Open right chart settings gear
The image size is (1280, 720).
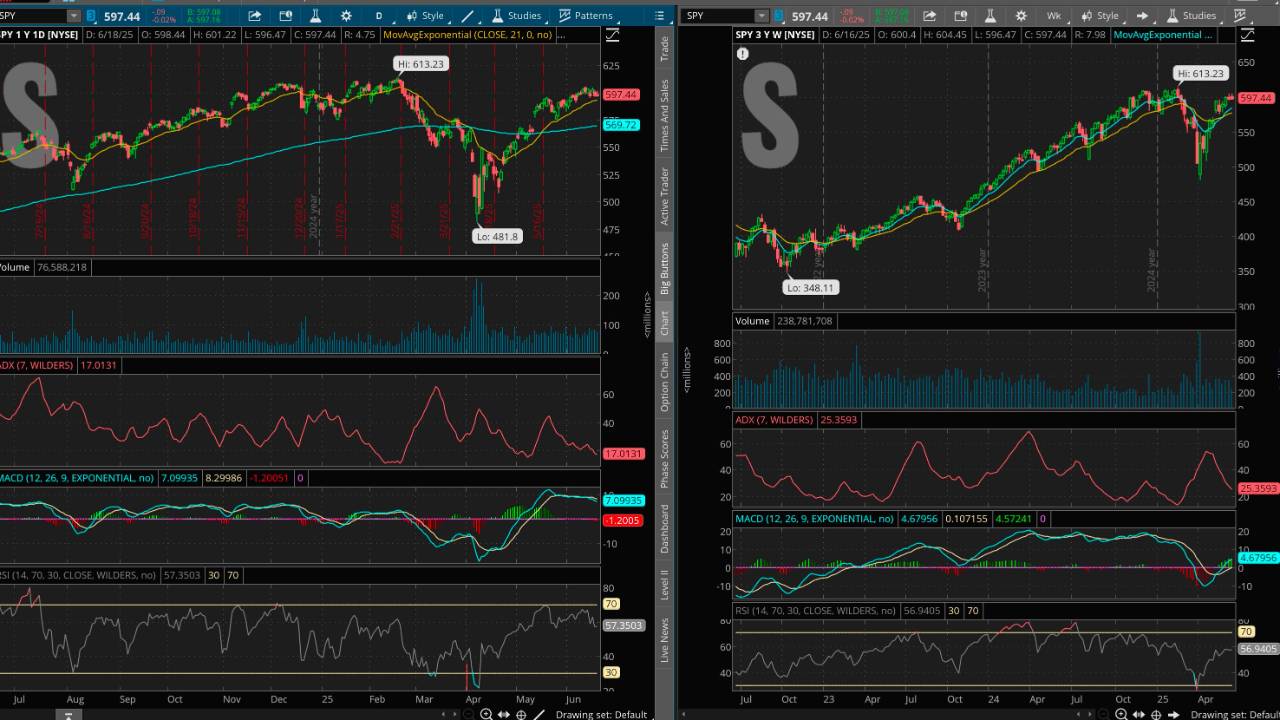click(1021, 16)
